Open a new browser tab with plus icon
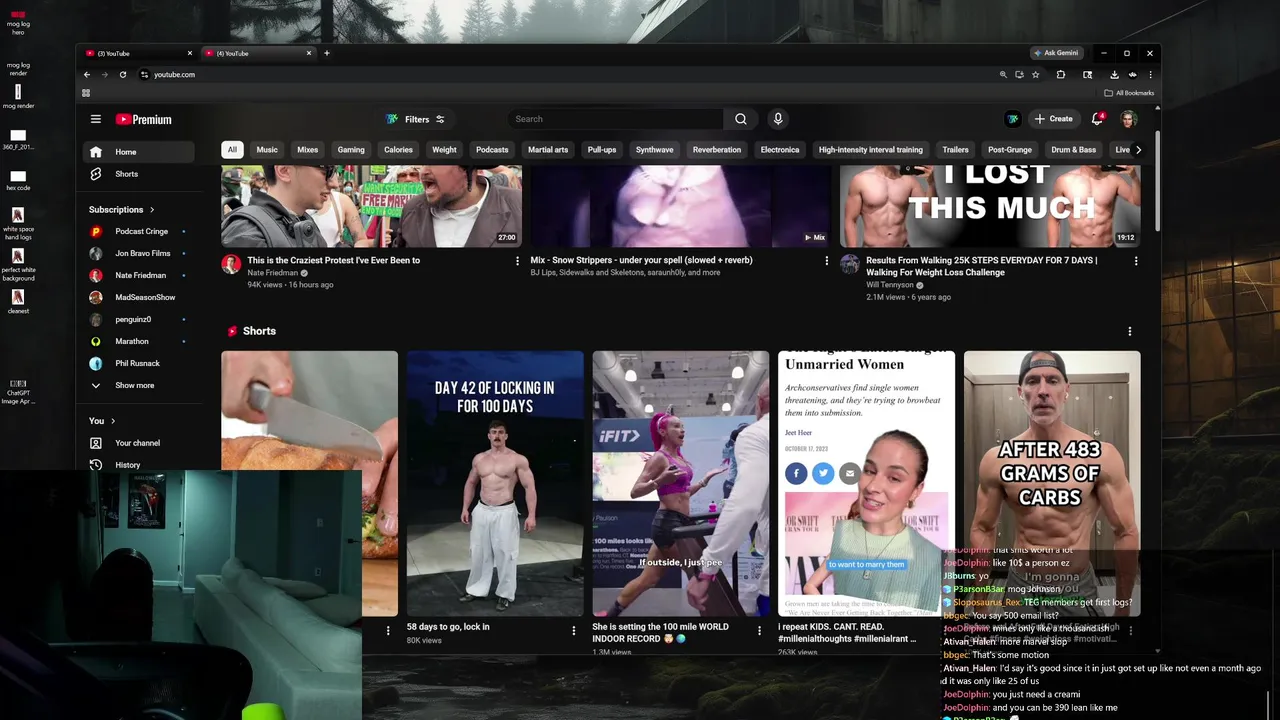The height and width of the screenshot is (720, 1280). [326, 53]
